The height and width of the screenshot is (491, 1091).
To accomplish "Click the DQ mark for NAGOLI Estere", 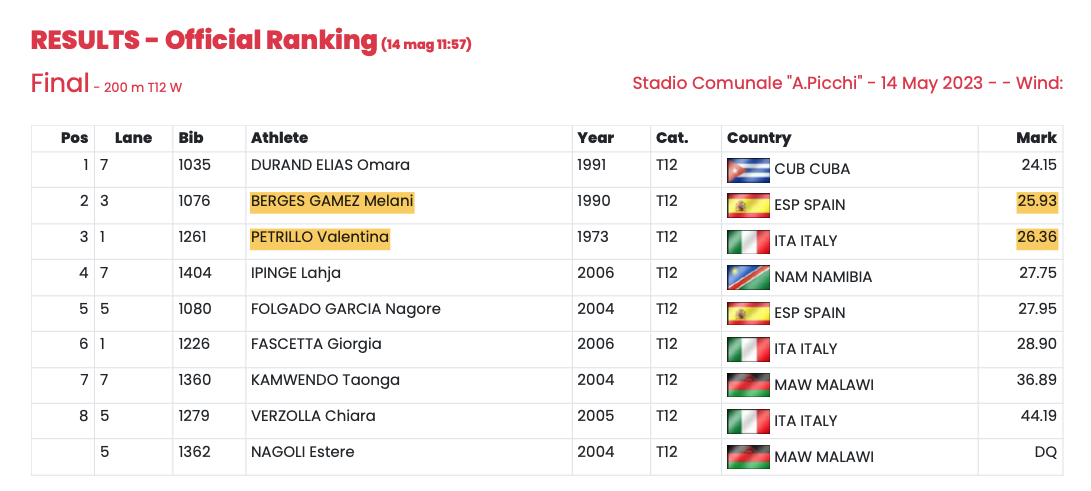I will click(1046, 452).
